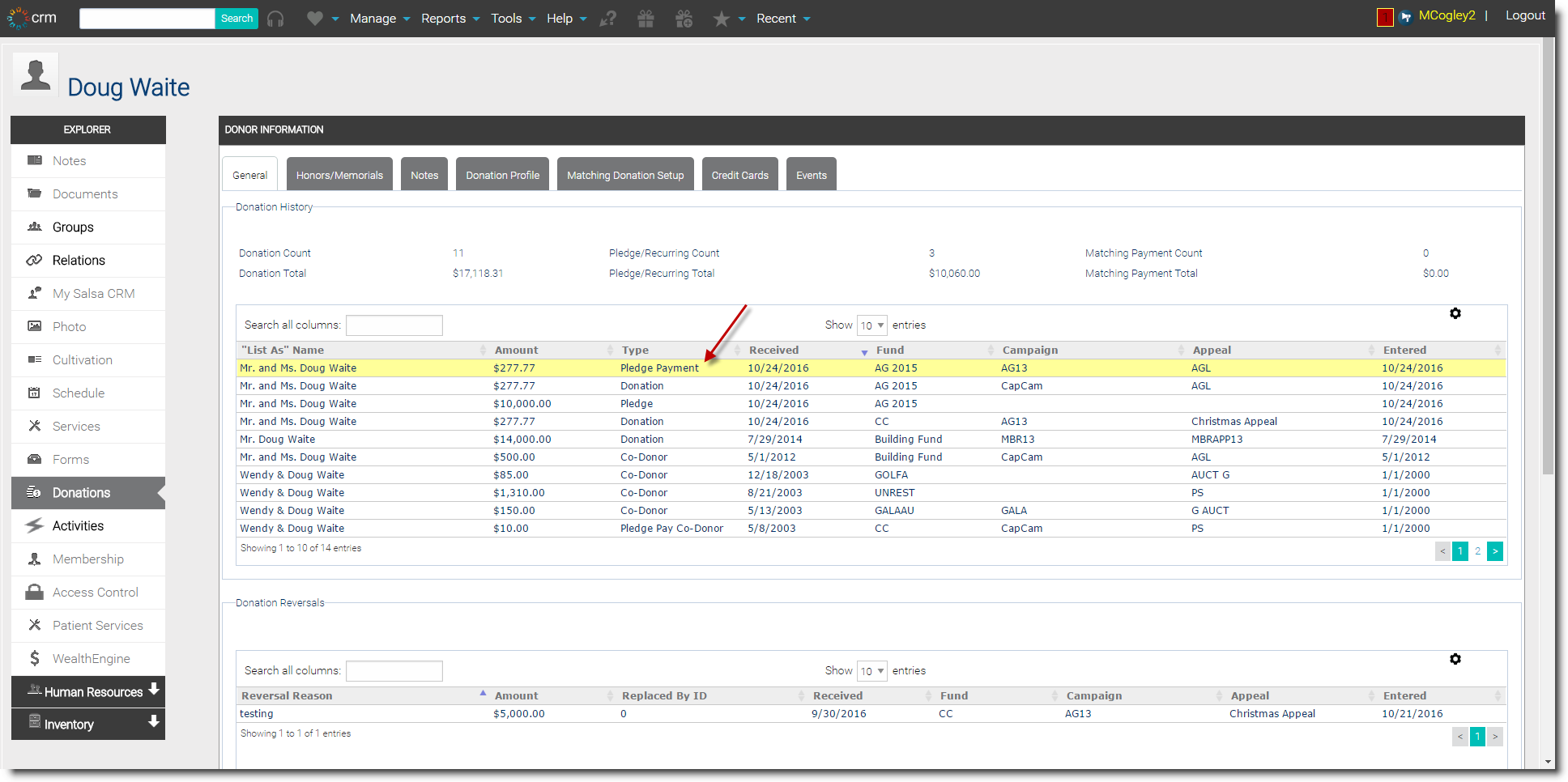Expand the Human Resources section

88,691
